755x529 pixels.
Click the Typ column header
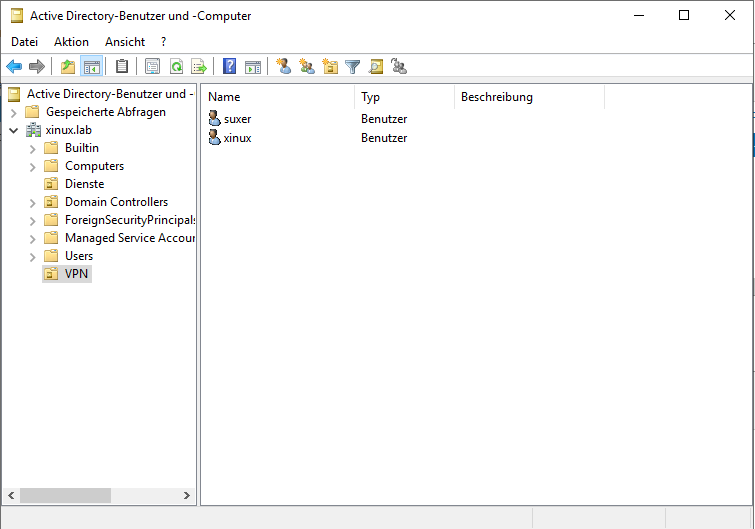coord(403,97)
